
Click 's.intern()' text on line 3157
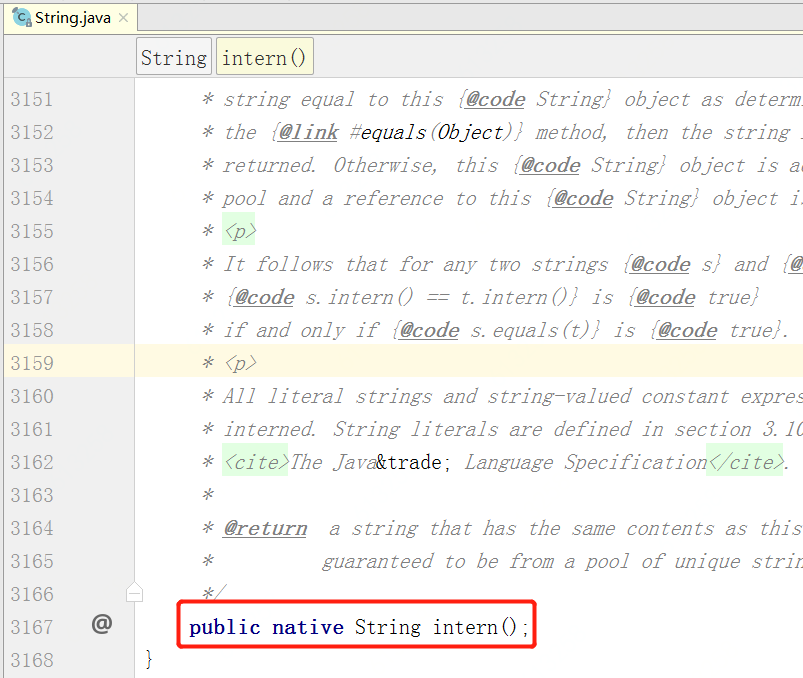click(360, 298)
